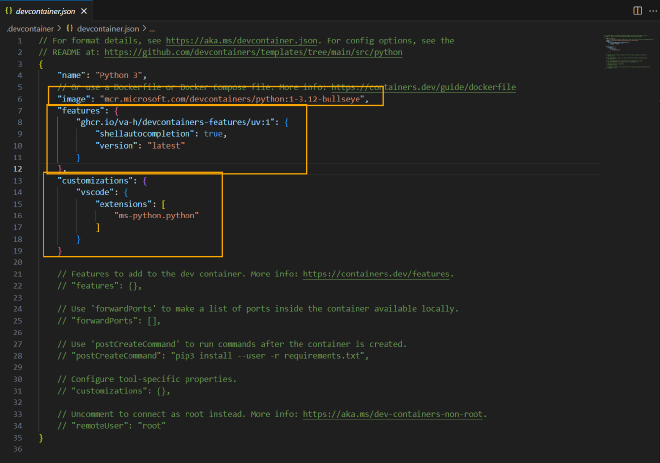Close the devcontainer.json tab

point(84,11)
